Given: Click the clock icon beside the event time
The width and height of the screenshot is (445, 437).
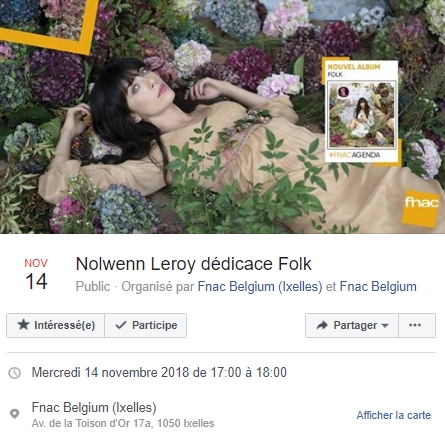Looking at the screenshot, I should pos(15,373).
